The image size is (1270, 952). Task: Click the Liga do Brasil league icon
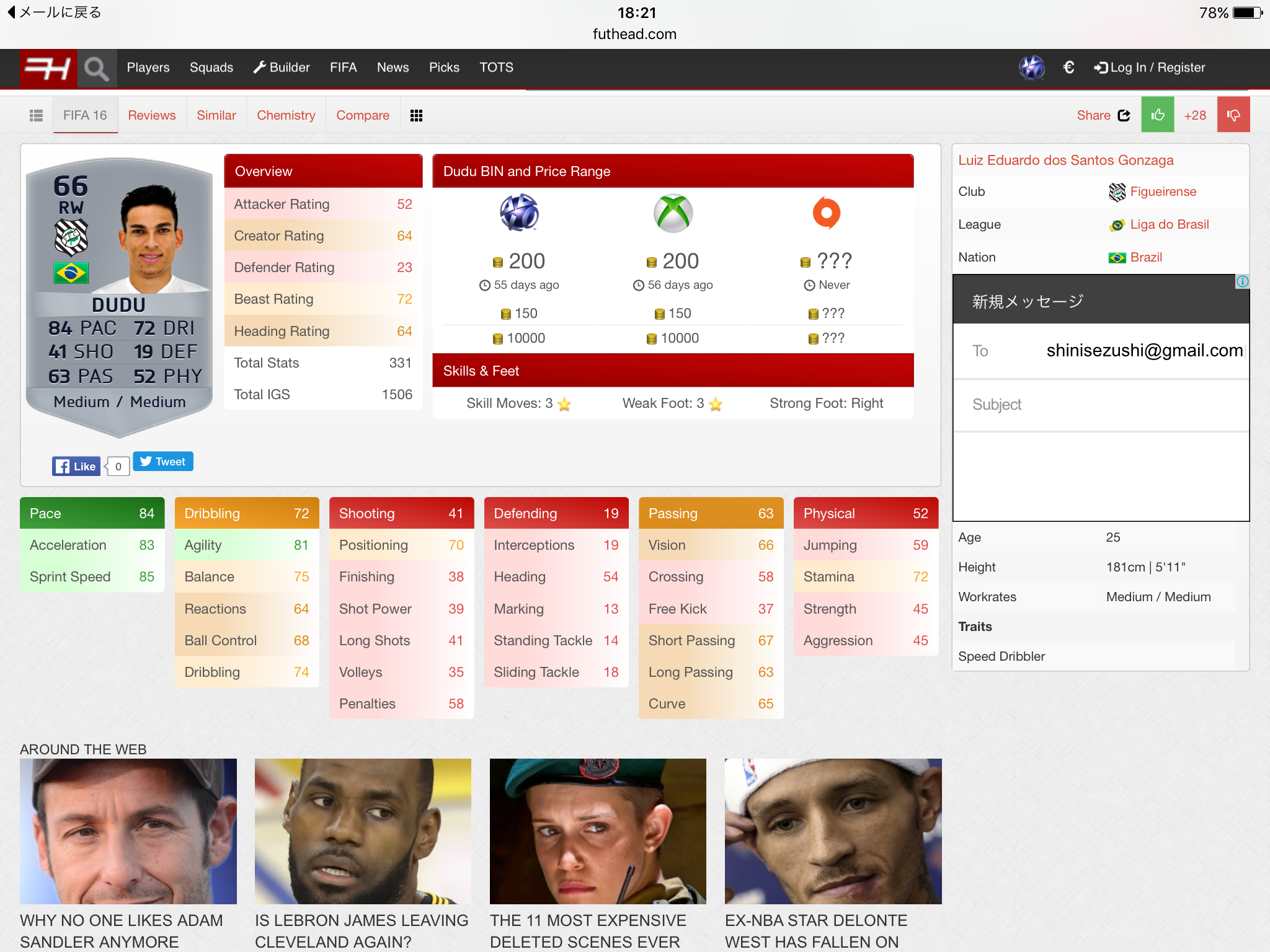click(1117, 225)
